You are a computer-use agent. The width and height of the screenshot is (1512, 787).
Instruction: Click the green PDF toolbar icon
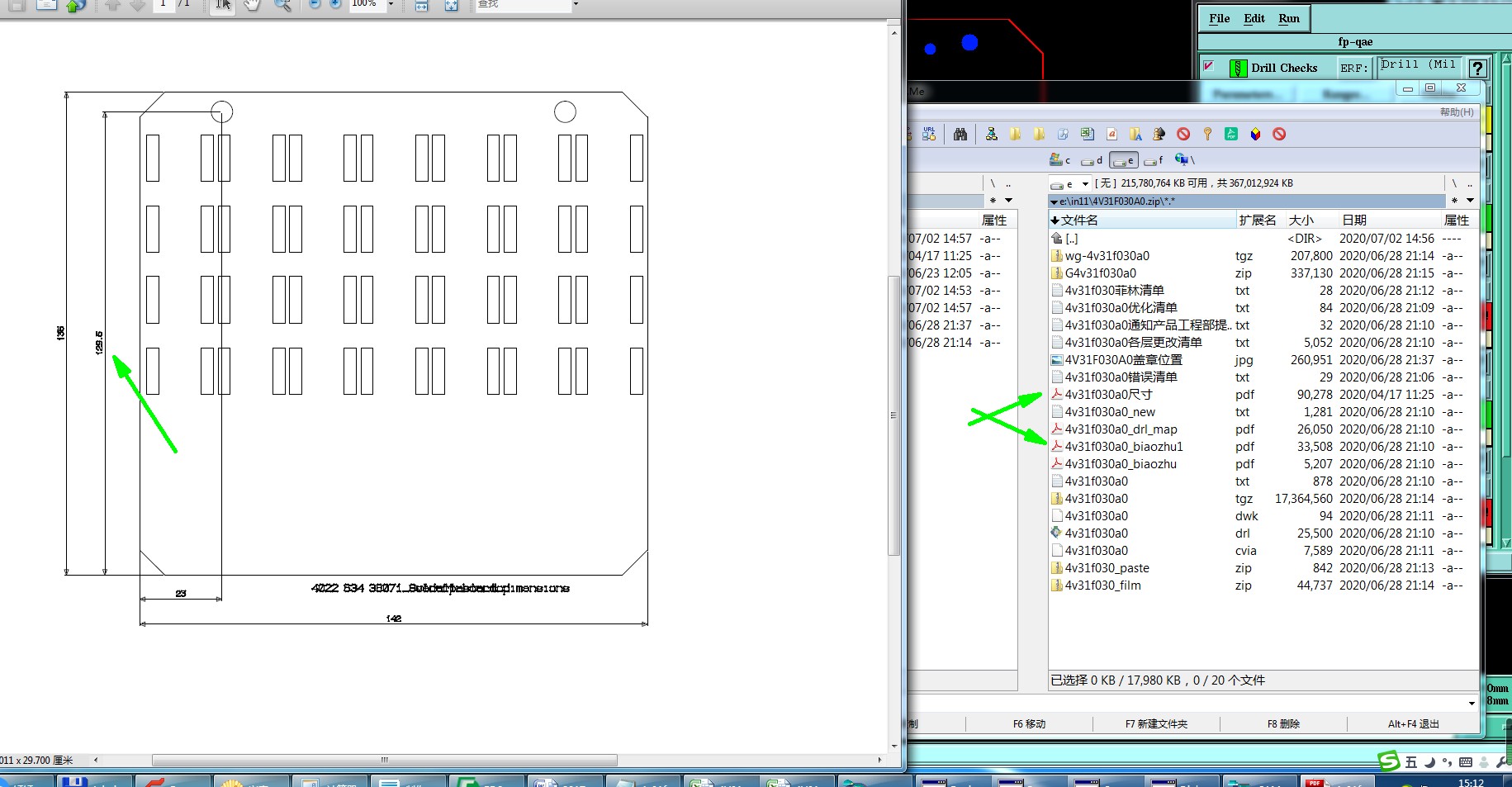coord(1231,134)
